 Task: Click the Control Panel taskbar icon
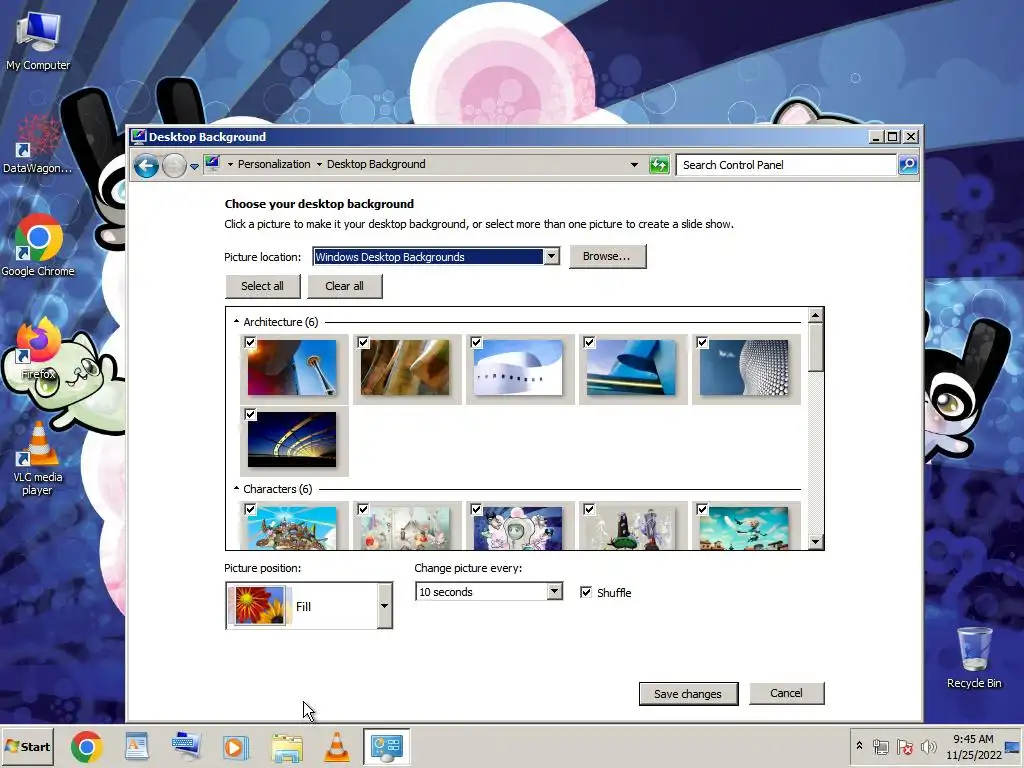click(x=387, y=747)
